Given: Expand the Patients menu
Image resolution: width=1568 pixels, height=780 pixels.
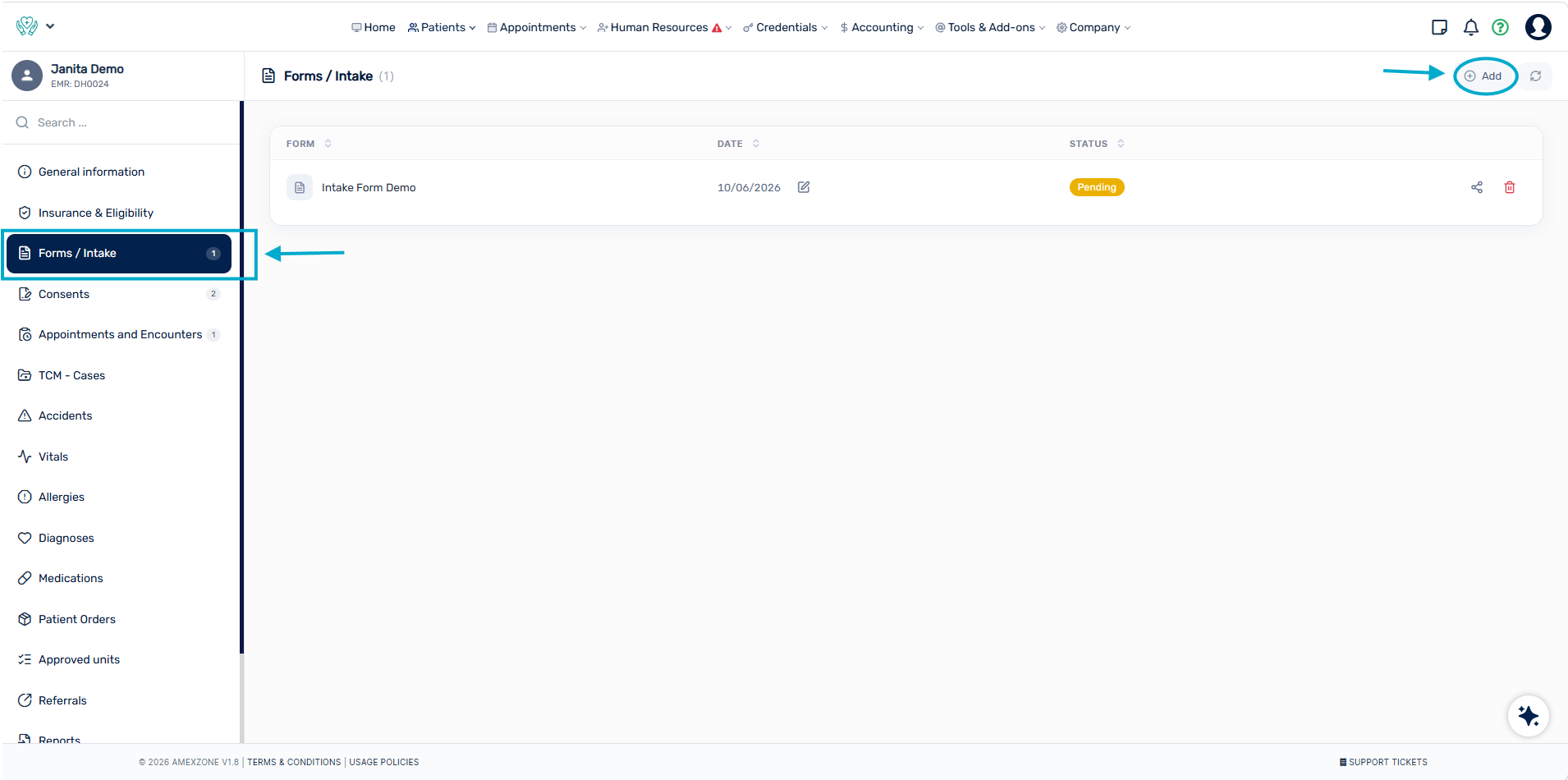Looking at the screenshot, I should coord(442,27).
